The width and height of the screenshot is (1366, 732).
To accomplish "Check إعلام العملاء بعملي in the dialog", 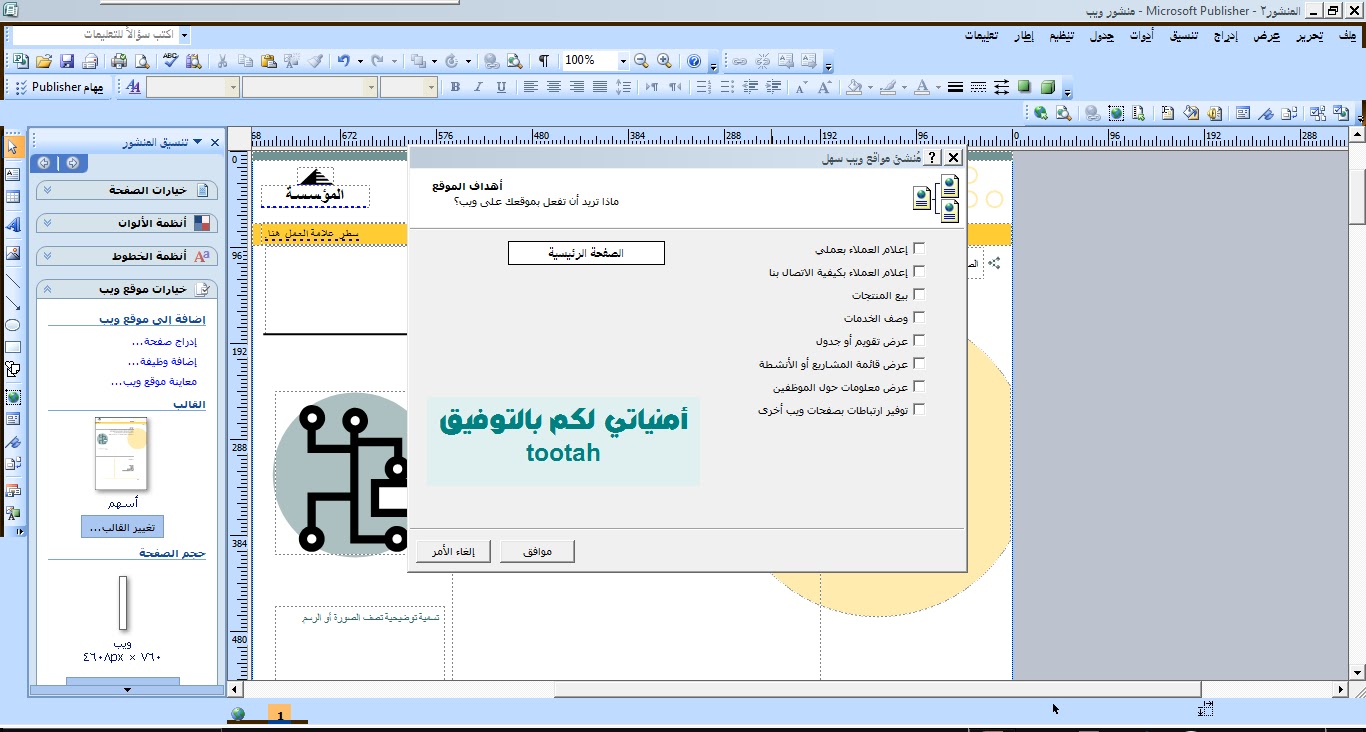I will (919, 247).
